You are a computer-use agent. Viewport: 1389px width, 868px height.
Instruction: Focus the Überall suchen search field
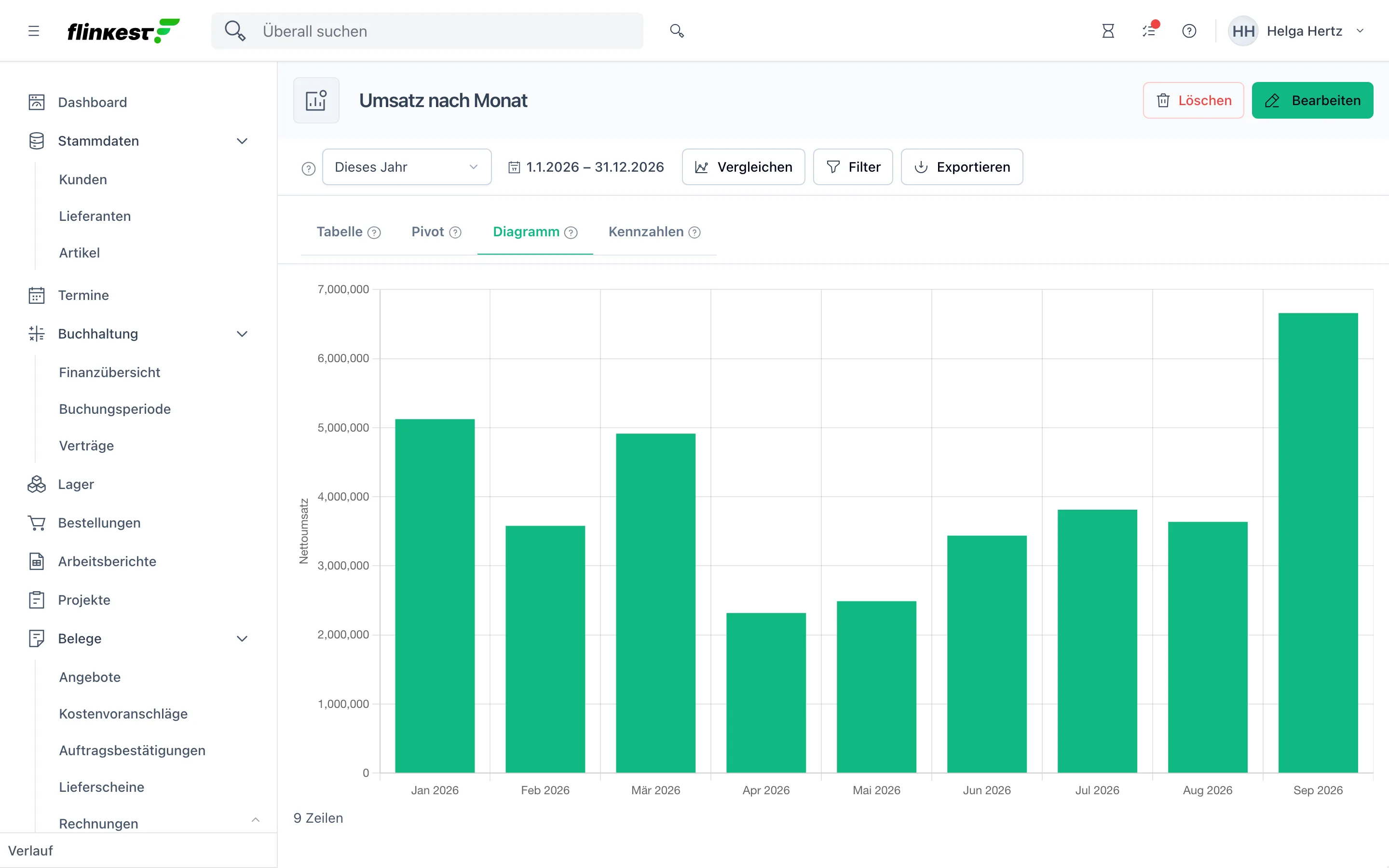pos(427,31)
